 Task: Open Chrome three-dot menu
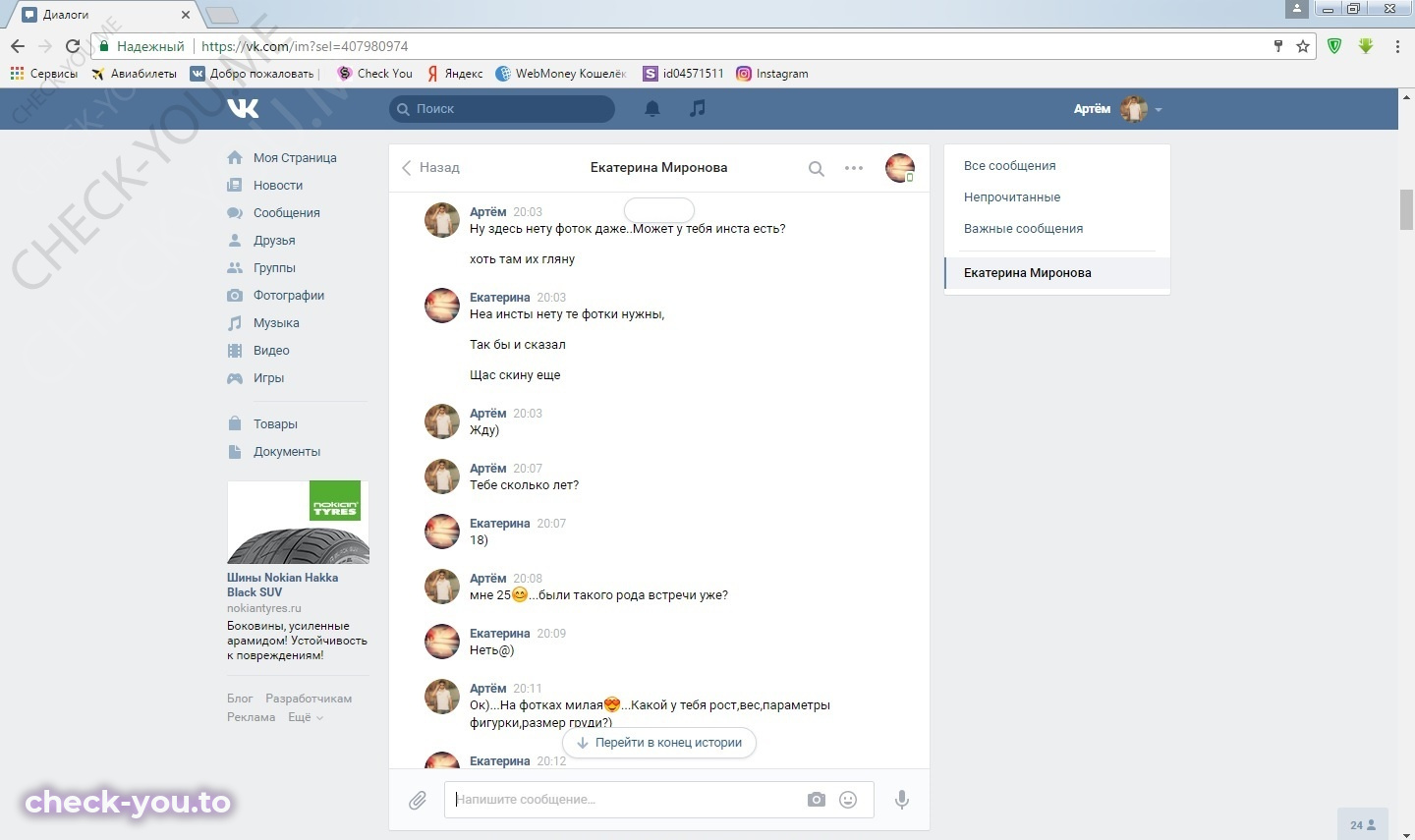(1397, 46)
